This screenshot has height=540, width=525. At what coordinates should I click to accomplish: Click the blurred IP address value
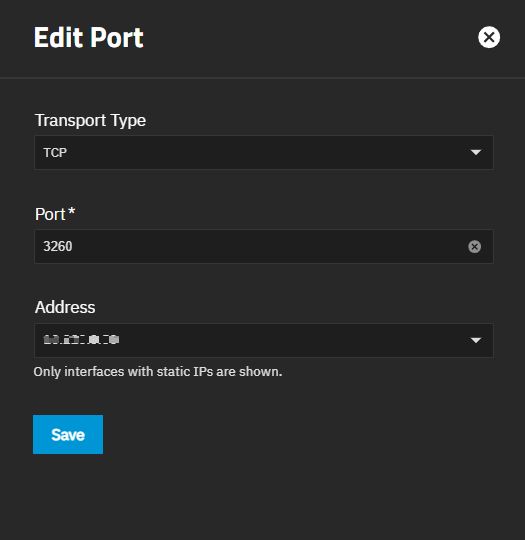(x=81, y=340)
